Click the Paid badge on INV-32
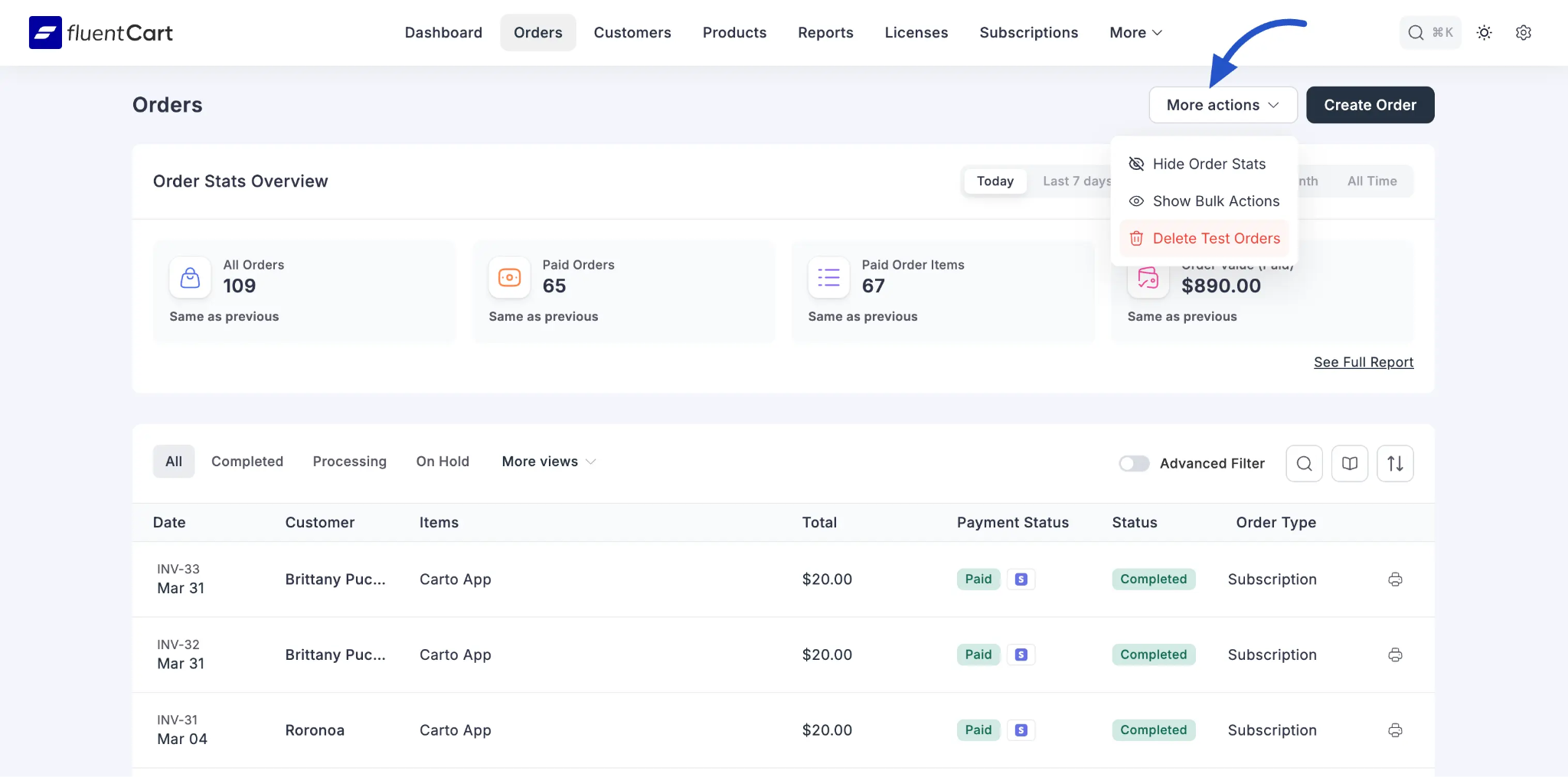 coord(978,655)
